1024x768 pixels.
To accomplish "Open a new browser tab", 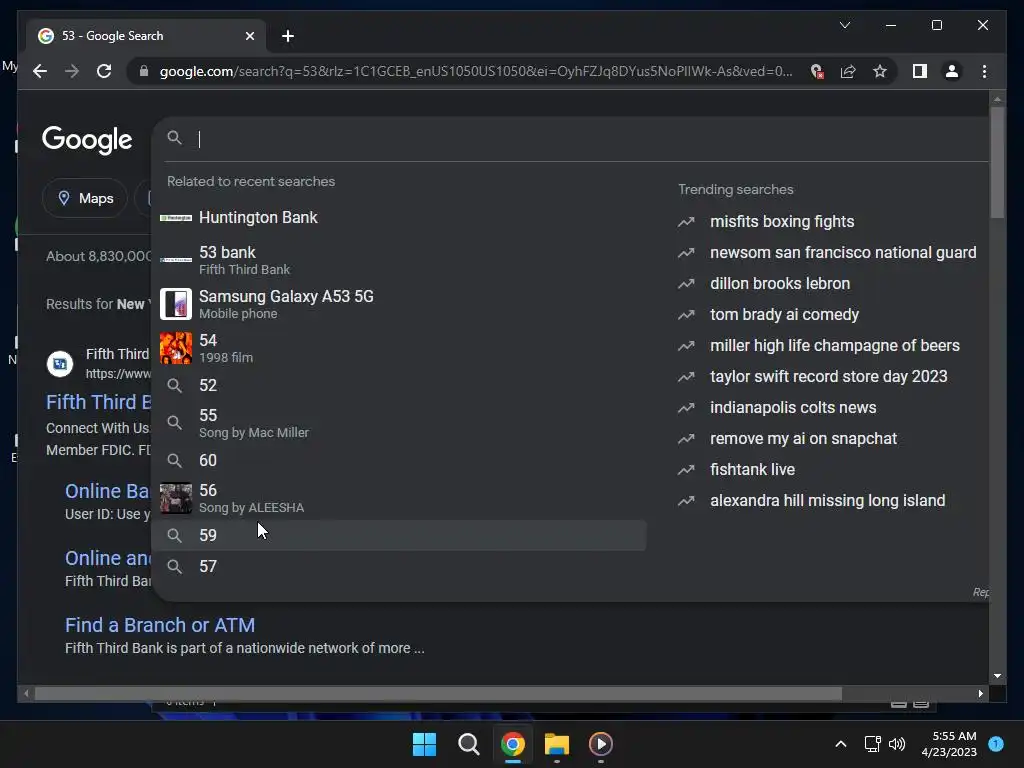I will click(x=288, y=36).
